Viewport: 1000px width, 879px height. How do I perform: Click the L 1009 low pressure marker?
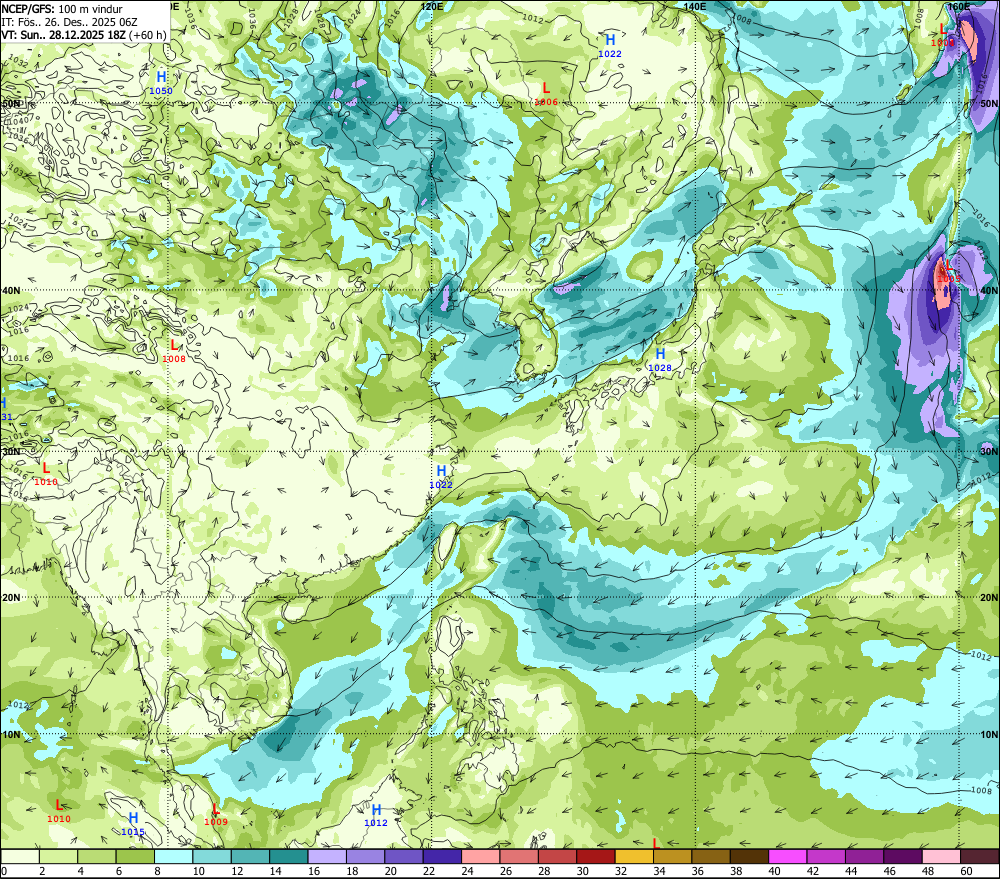click(216, 815)
